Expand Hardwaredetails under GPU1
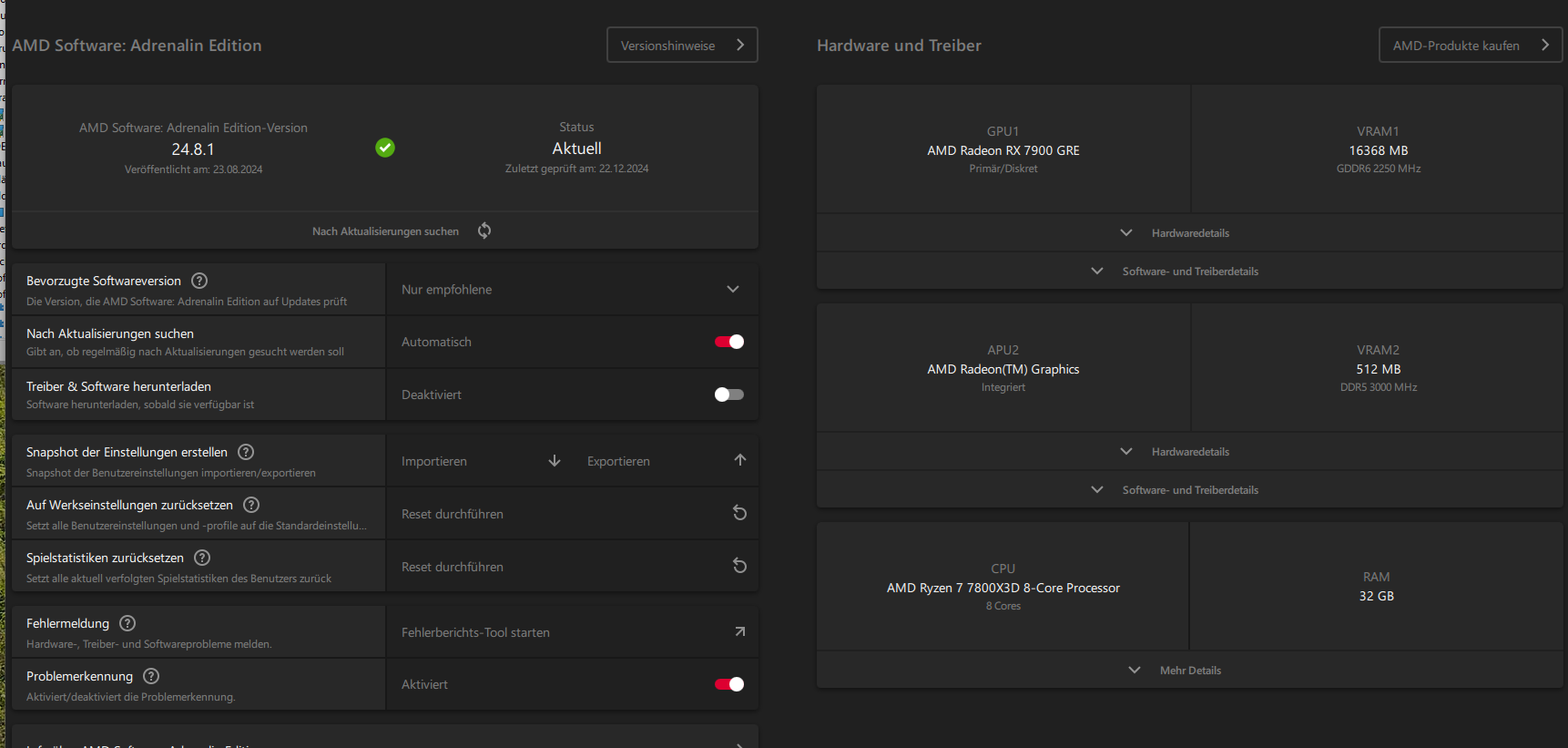Viewport: 1568px width, 748px height. click(x=1189, y=233)
